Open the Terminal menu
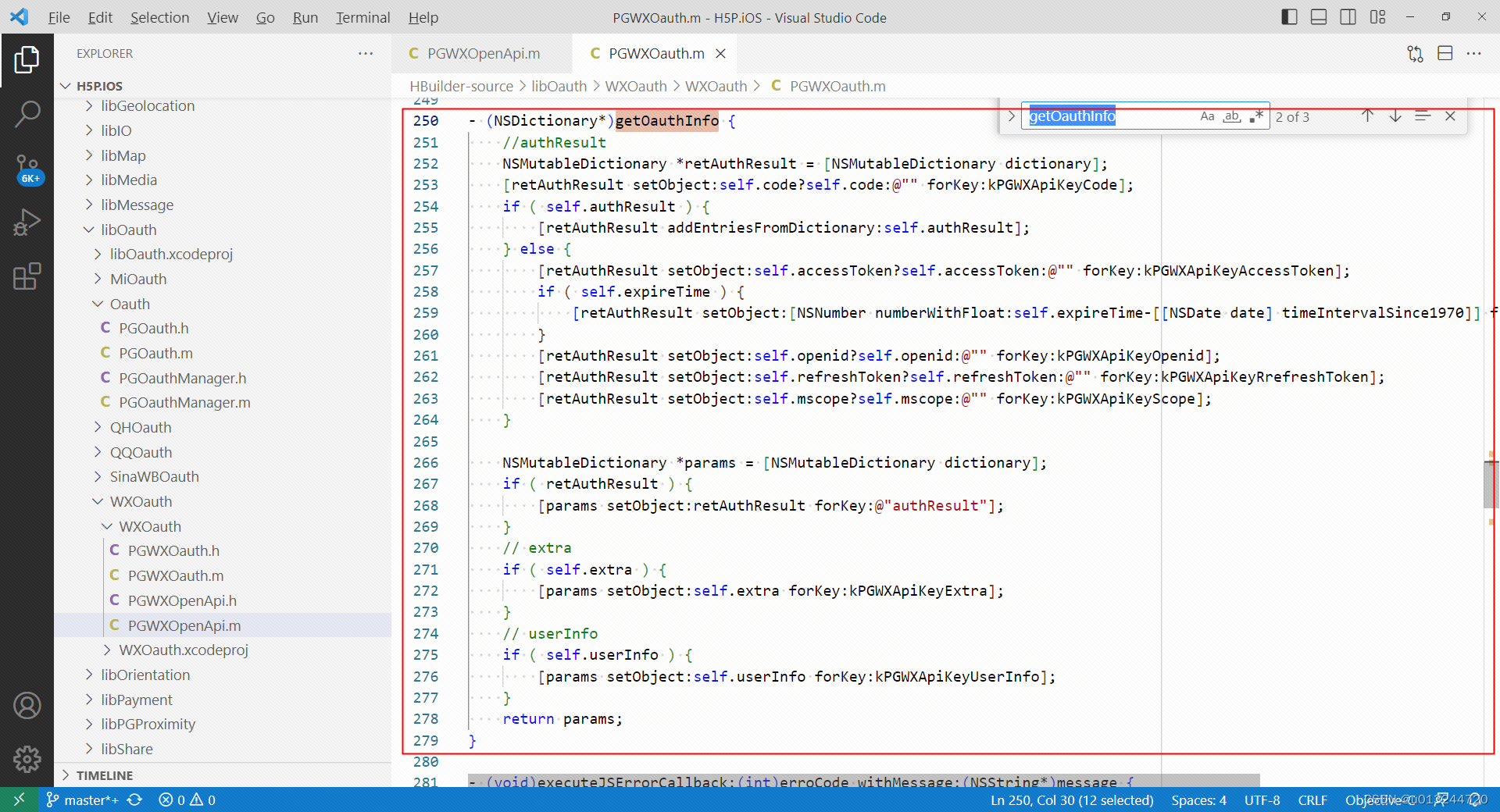Viewport: 1500px width, 812px height. click(362, 17)
